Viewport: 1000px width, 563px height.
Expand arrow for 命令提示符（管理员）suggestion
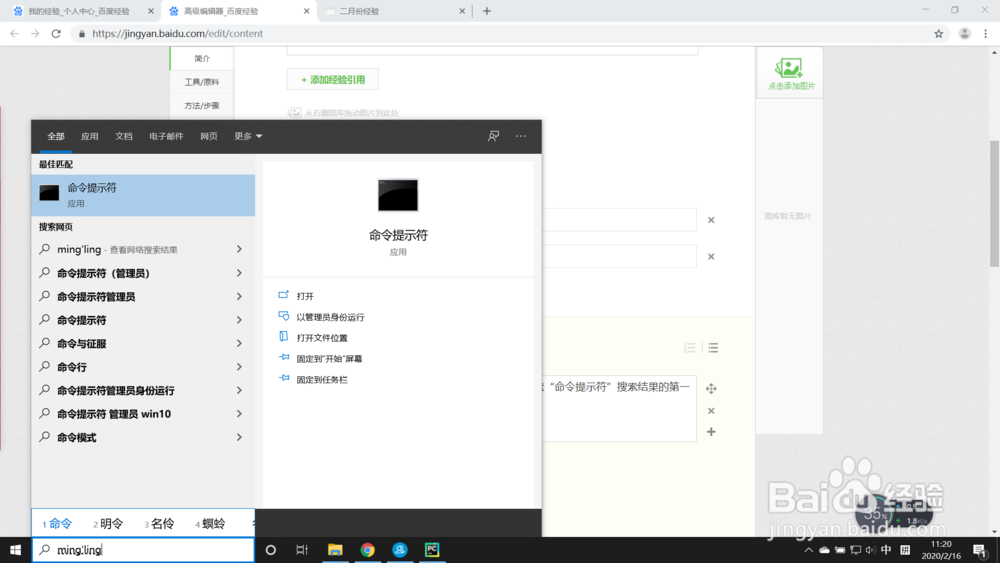click(239, 273)
